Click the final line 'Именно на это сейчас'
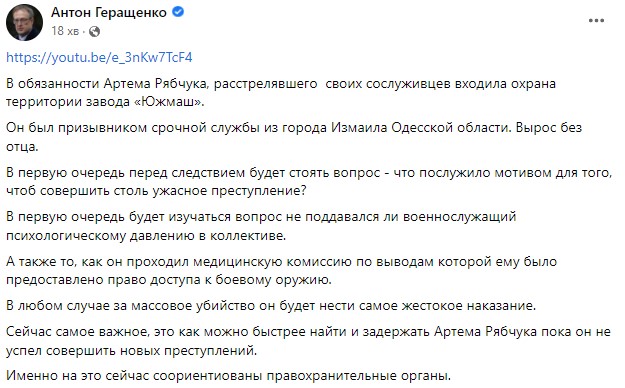The width and height of the screenshot is (625, 388). pyautogui.click(x=228, y=376)
